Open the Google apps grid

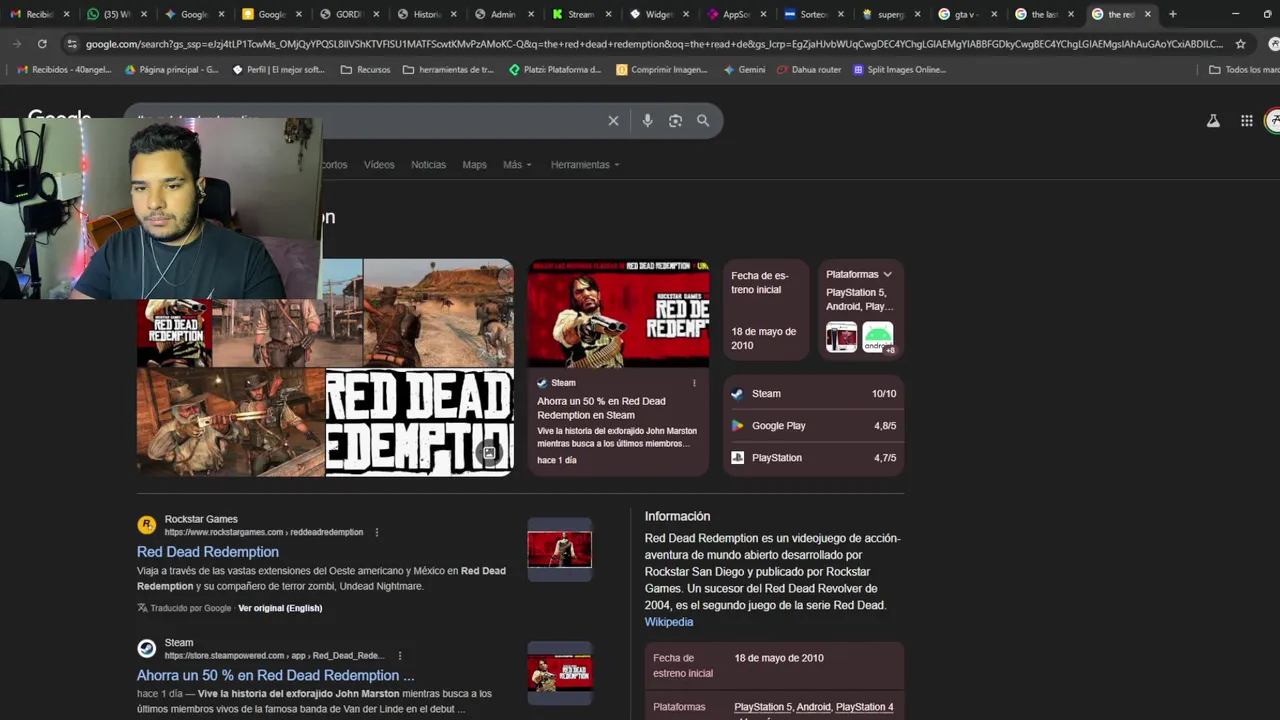(1246, 121)
